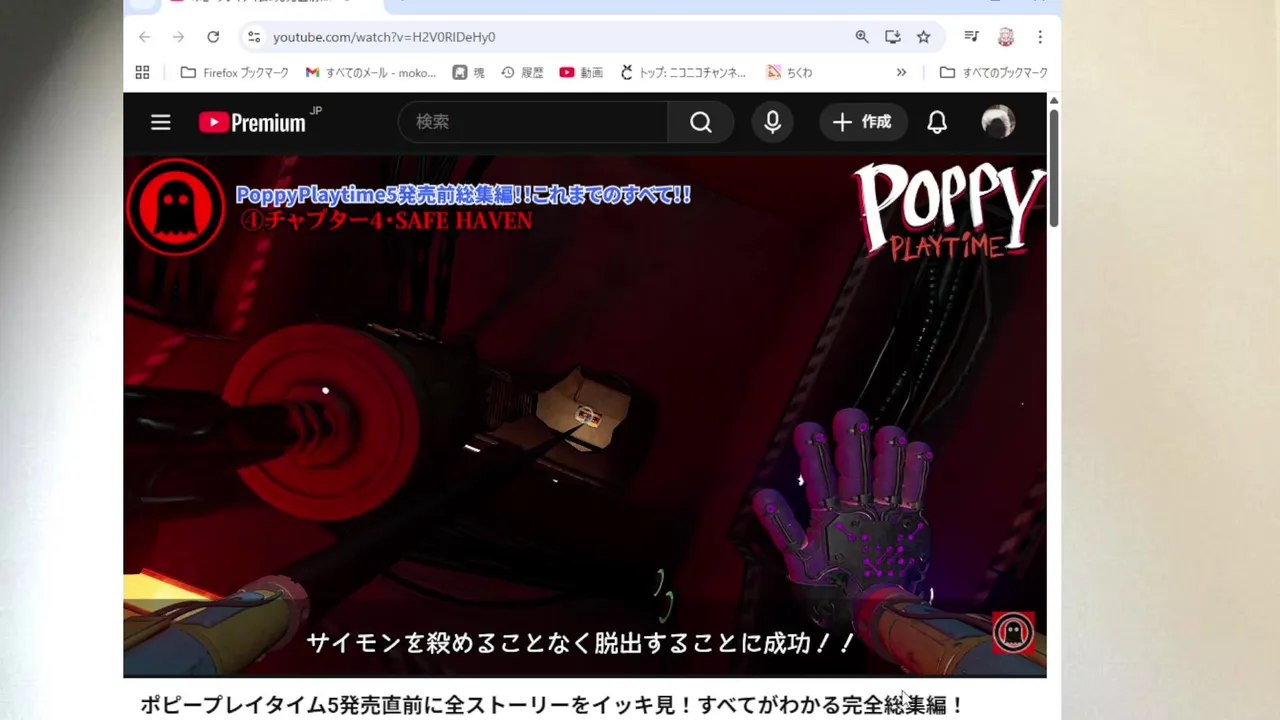Open the YouTube hamburger guide menu
This screenshot has width=1280, height=720.
tap(161, 122)
